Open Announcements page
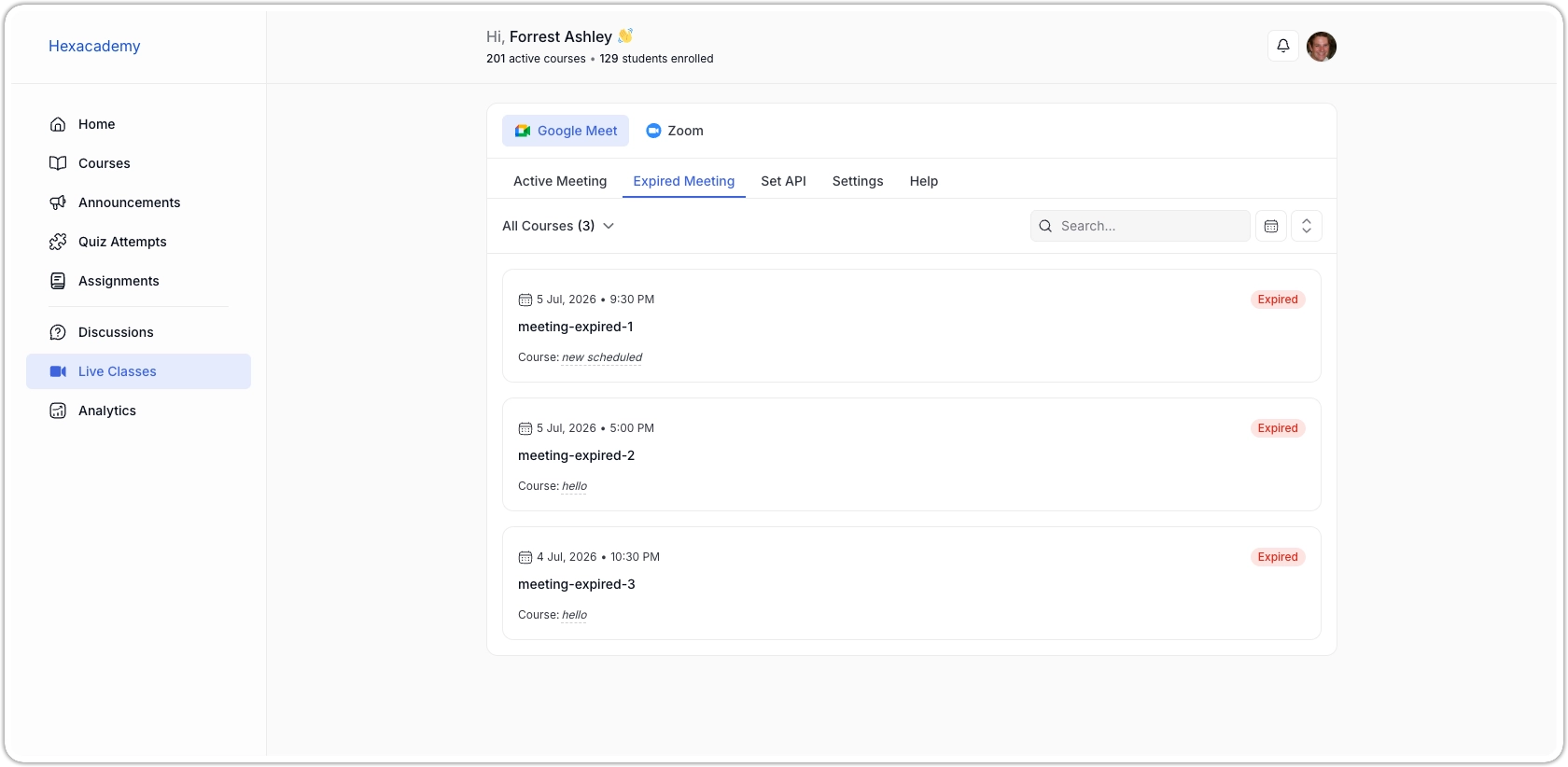Image resolution: width=1568 pixels, height=767 pixels. pyautogui.click(x=138, y=202)
